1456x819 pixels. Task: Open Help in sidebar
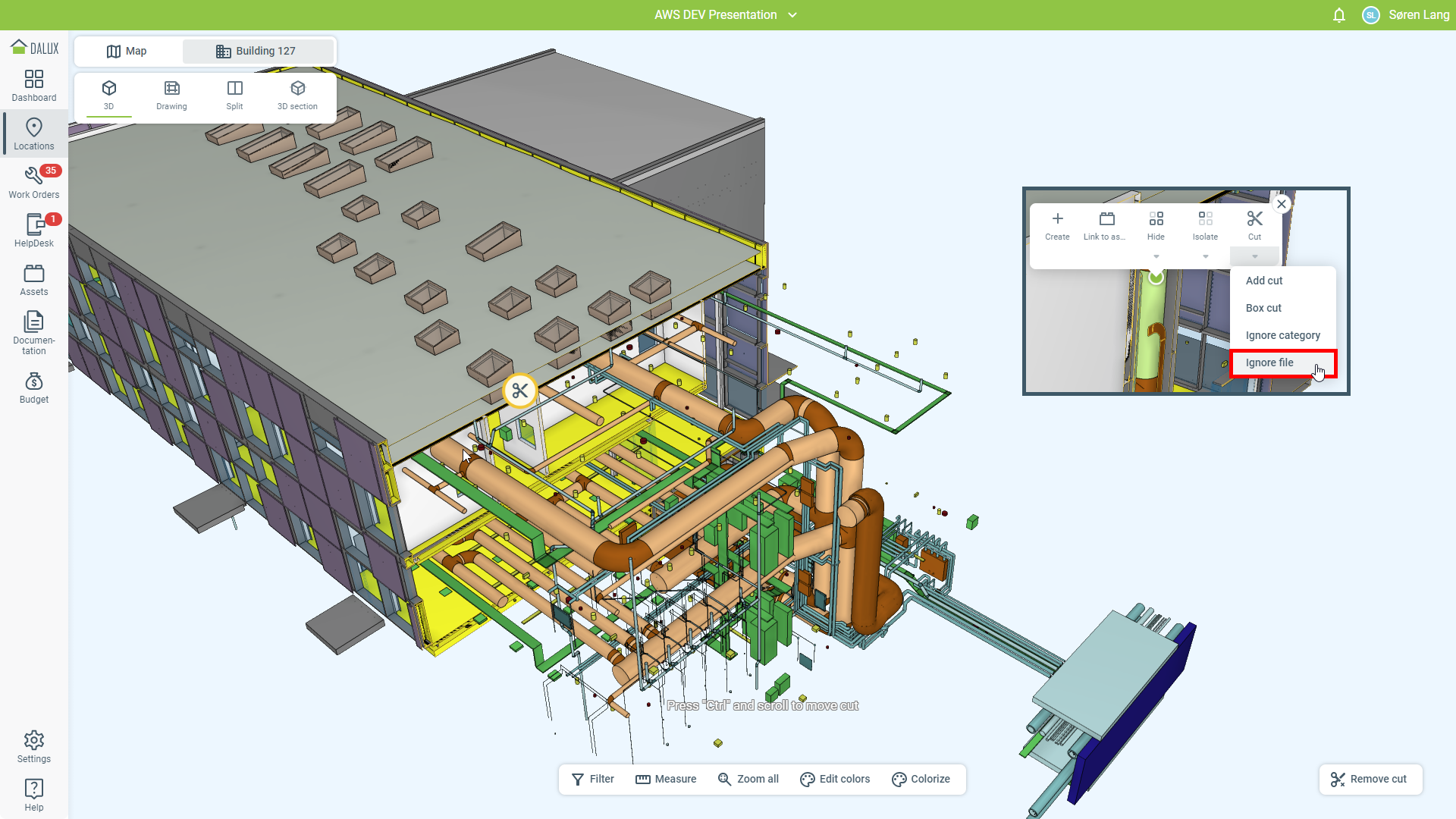point(34,796)
